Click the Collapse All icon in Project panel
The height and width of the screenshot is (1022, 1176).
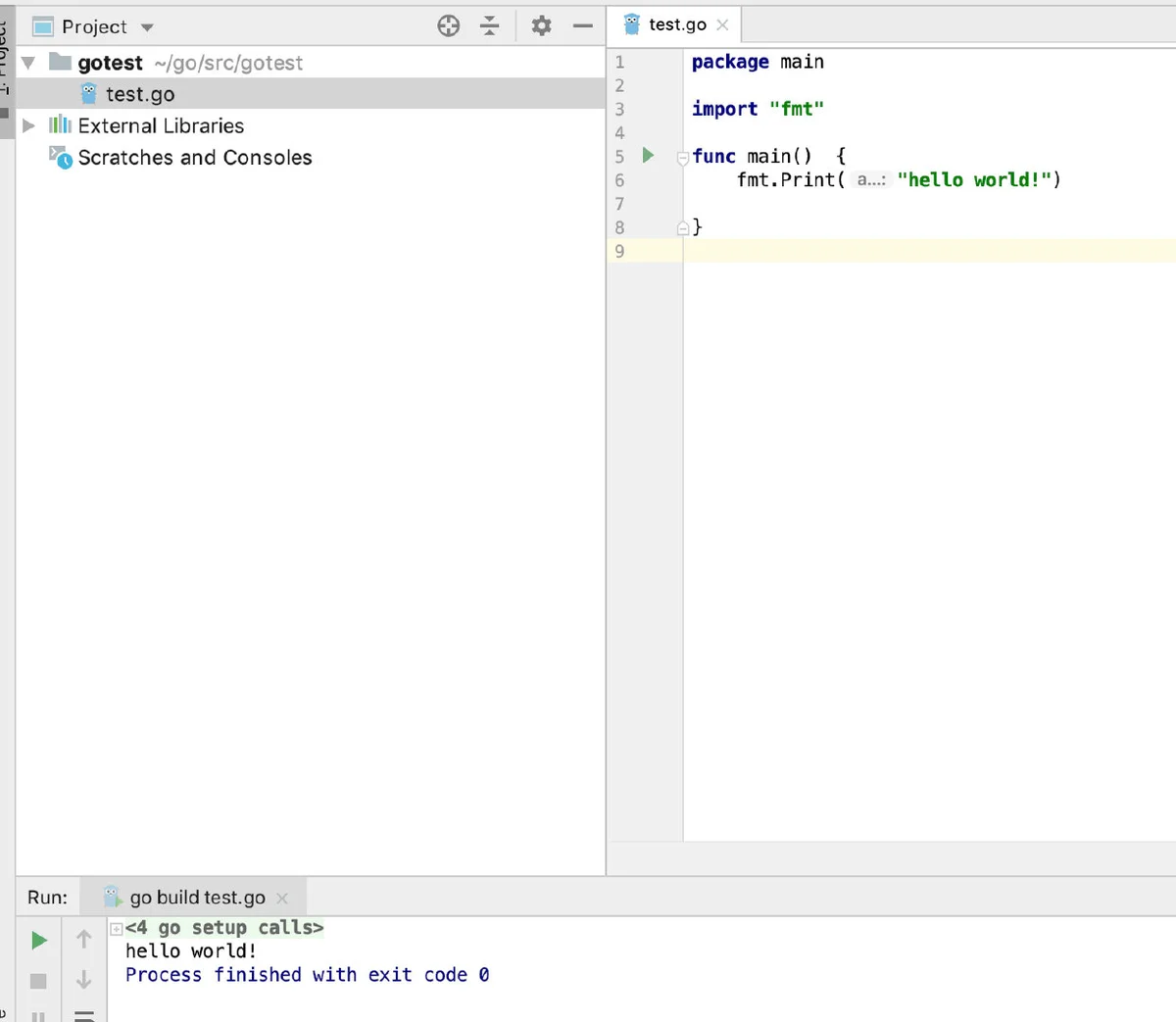[x=490, y=26]
